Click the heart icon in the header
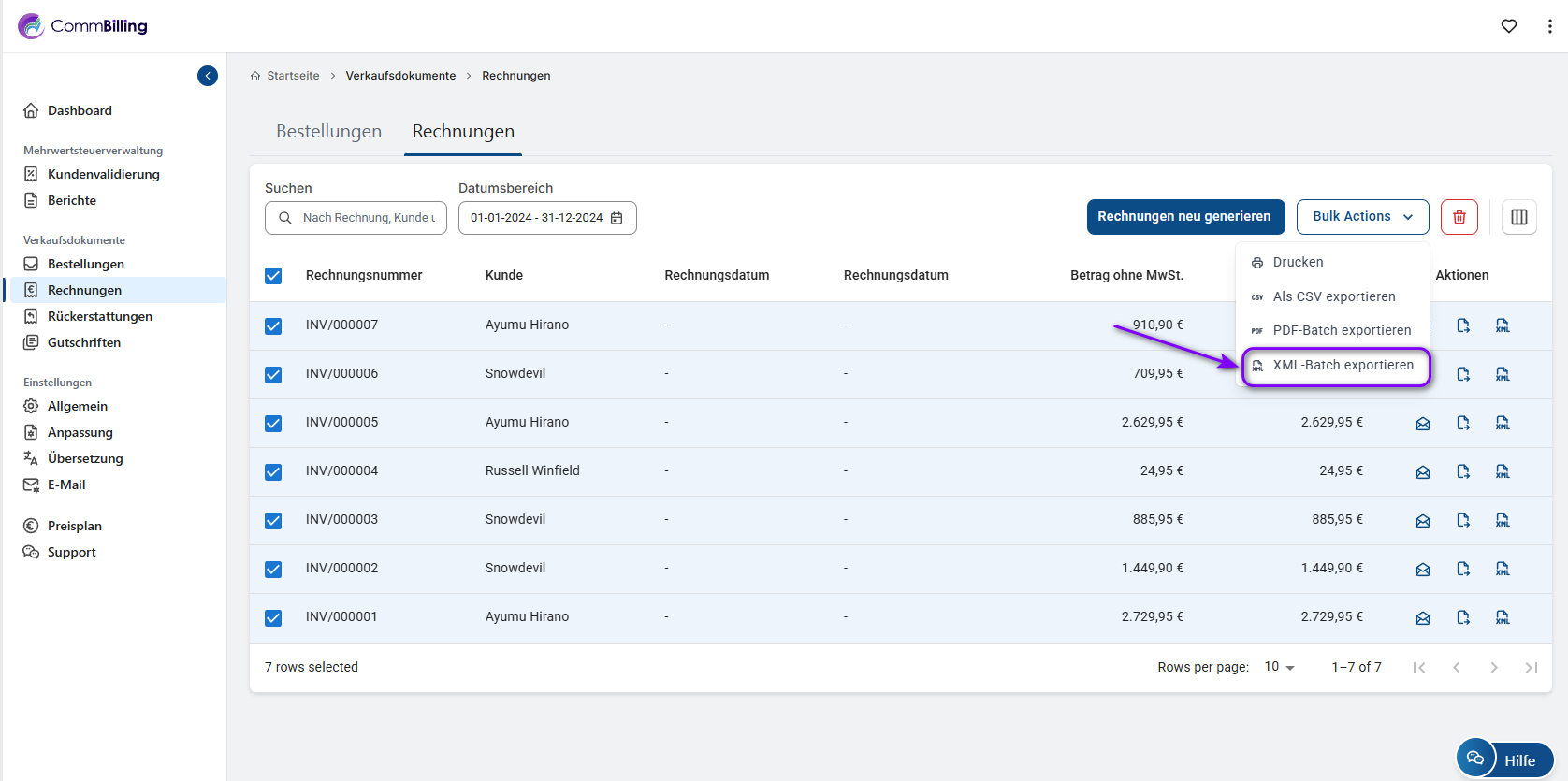Screen dimensions: 1568x781 1509,26
